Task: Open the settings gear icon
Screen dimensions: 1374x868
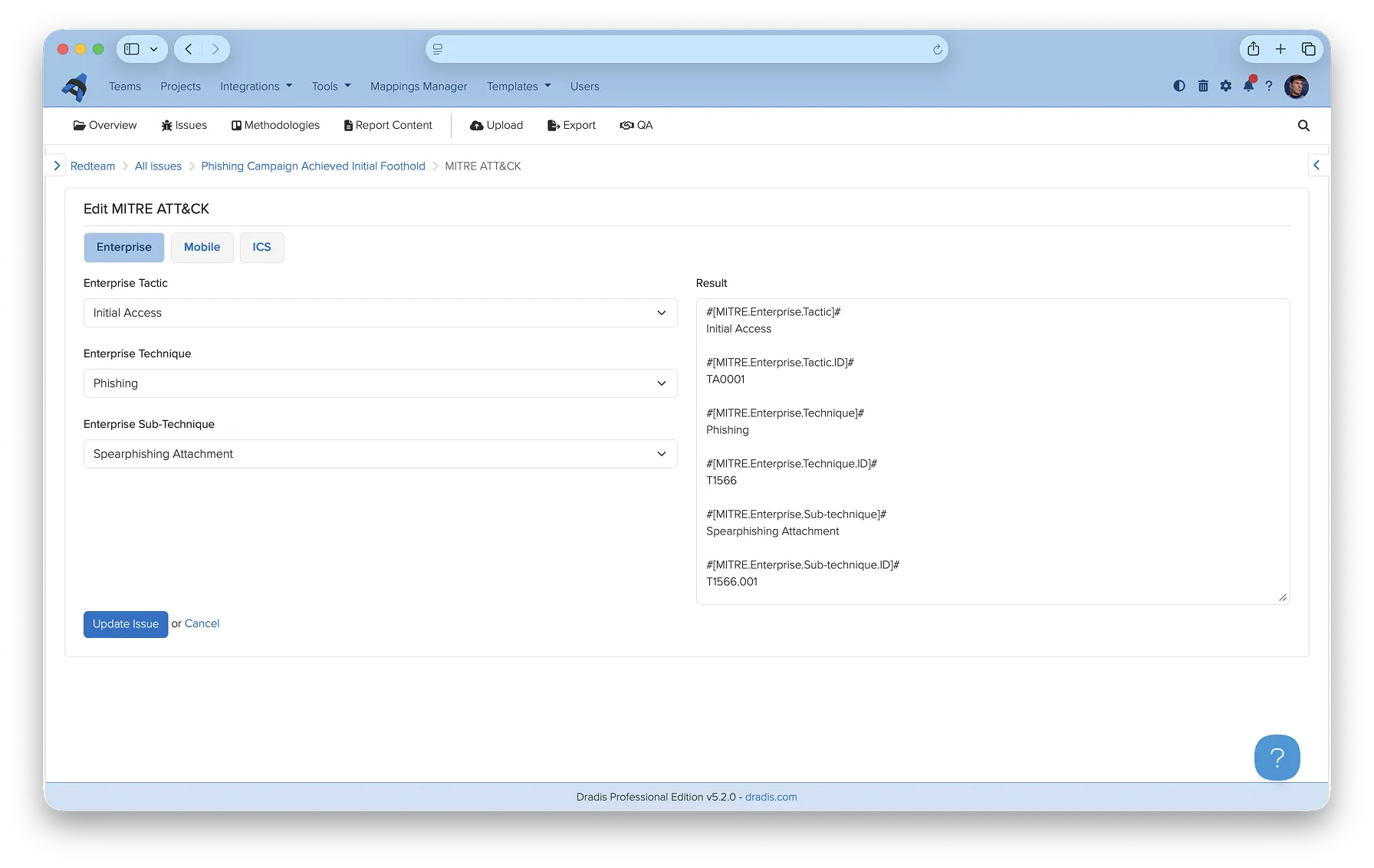Action: (x=1226, y=86)
